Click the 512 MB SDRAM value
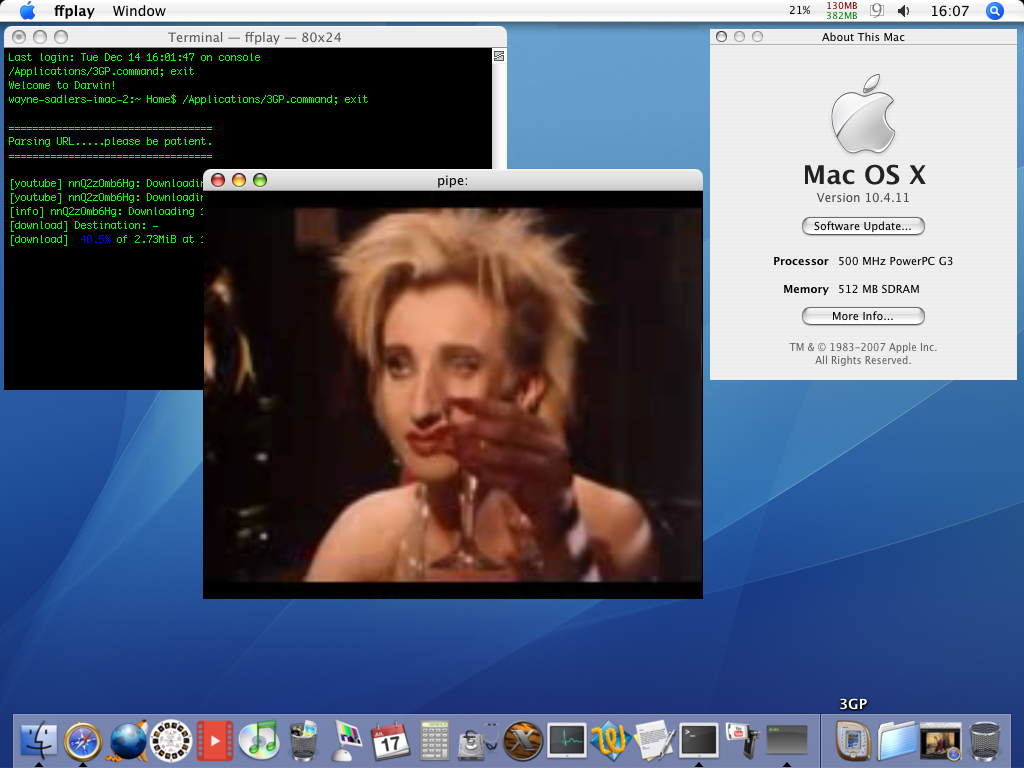The image size is (1024, 768). point(878,289)
